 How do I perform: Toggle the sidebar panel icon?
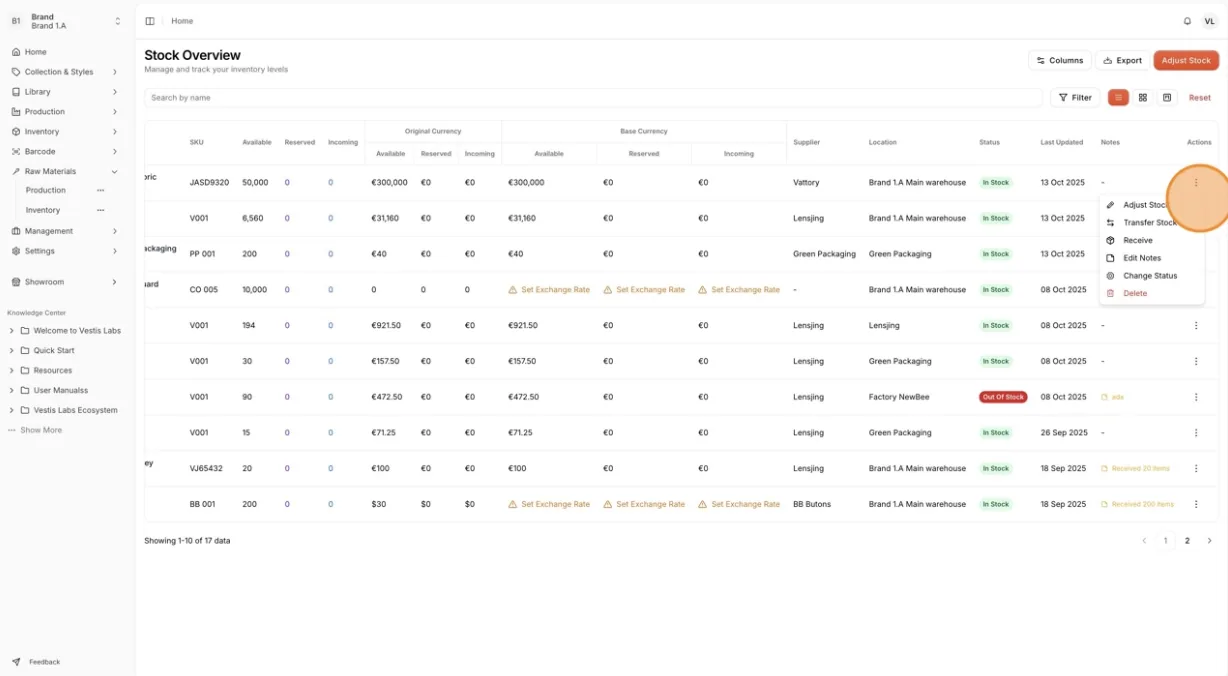tap(150, 21)
